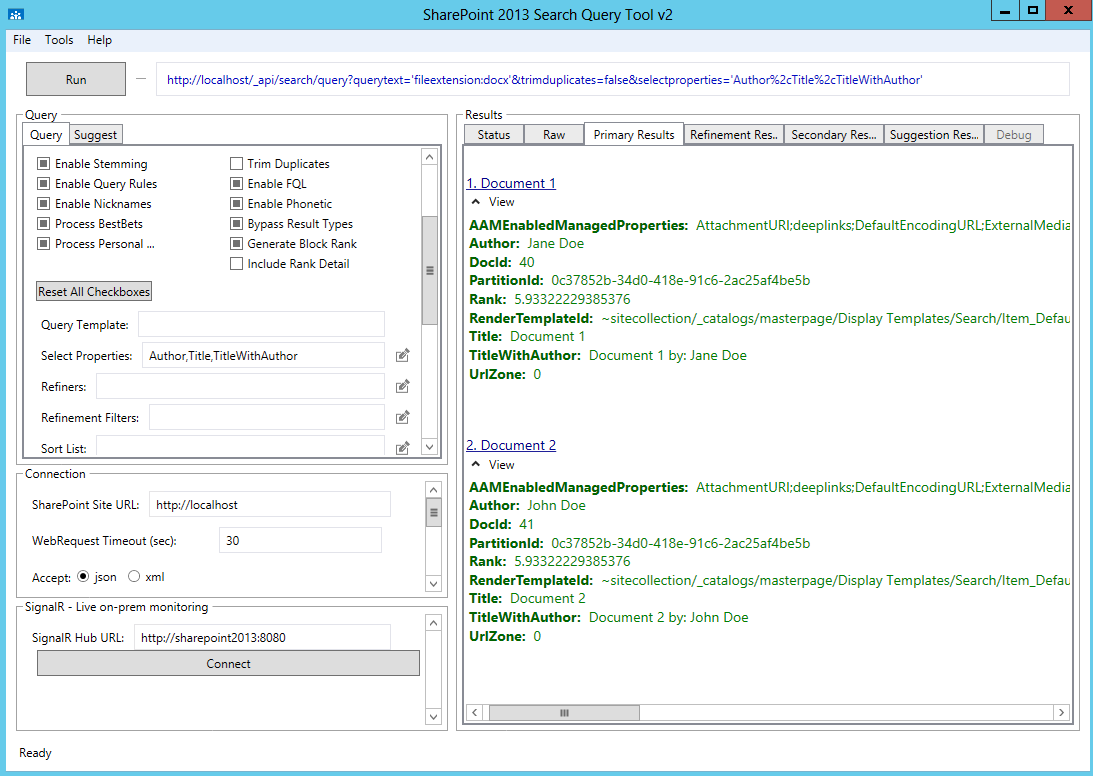This screenshot has width=1093, height=776.
Task: Enable the Trim Duplicates checkbox
Action: click(x=237, y=164)
